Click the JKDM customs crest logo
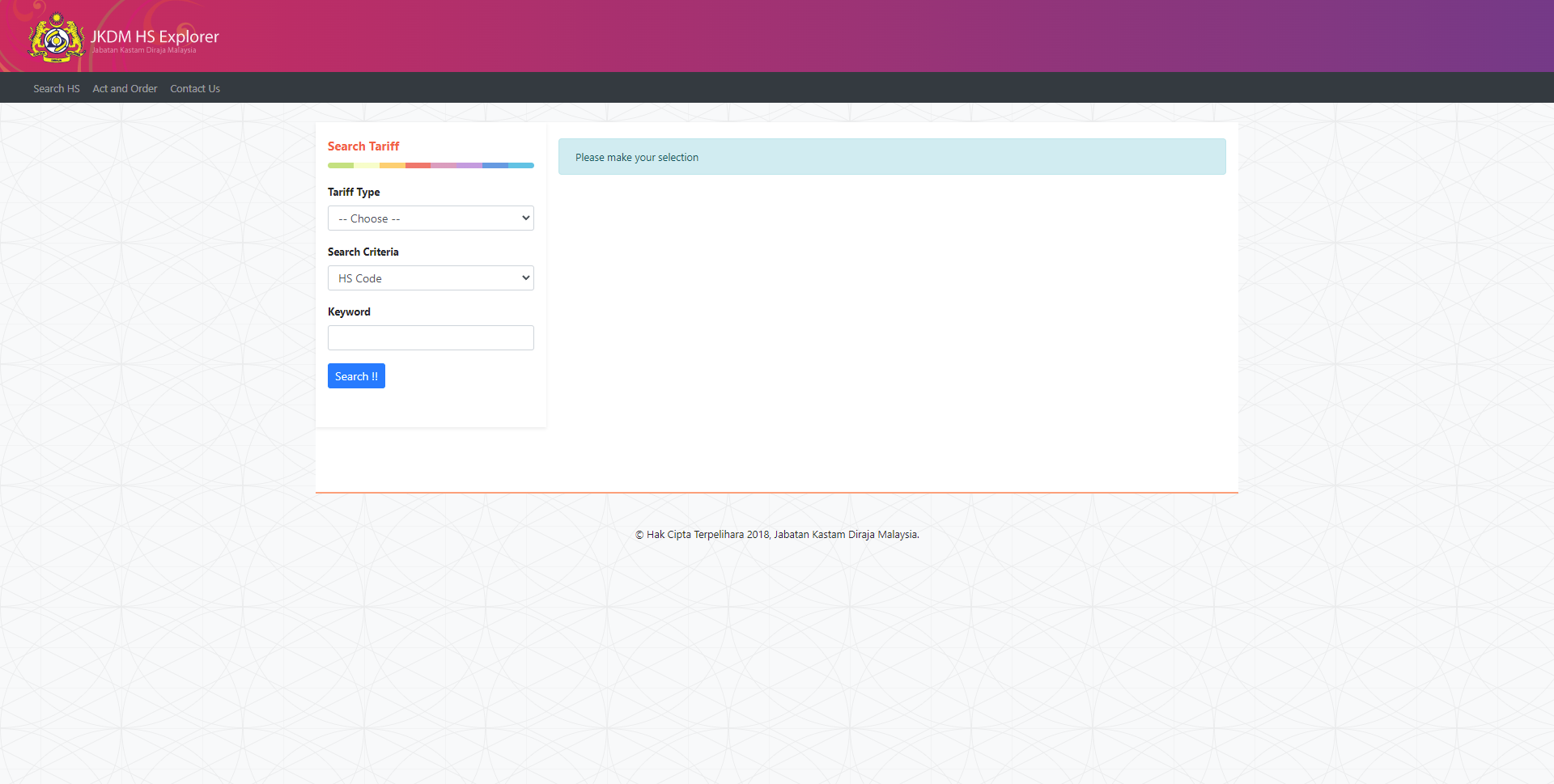 tap(56, 38)
